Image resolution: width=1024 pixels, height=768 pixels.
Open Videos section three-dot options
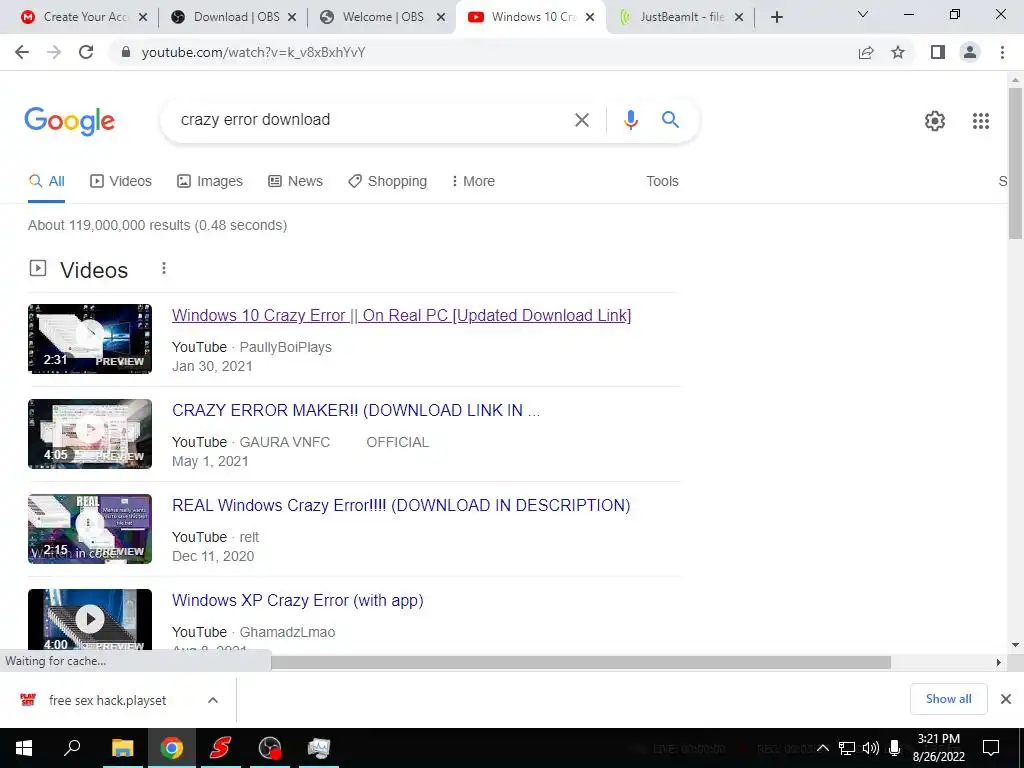(164, 268)
